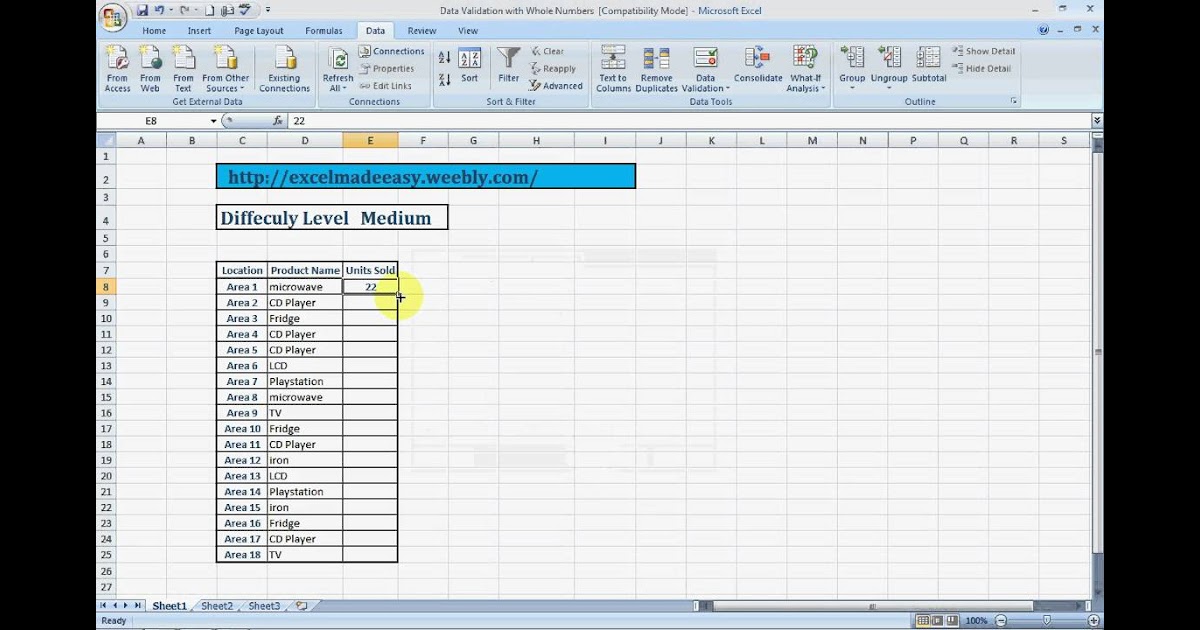Click Edit Links

click(x=386, y=86)
